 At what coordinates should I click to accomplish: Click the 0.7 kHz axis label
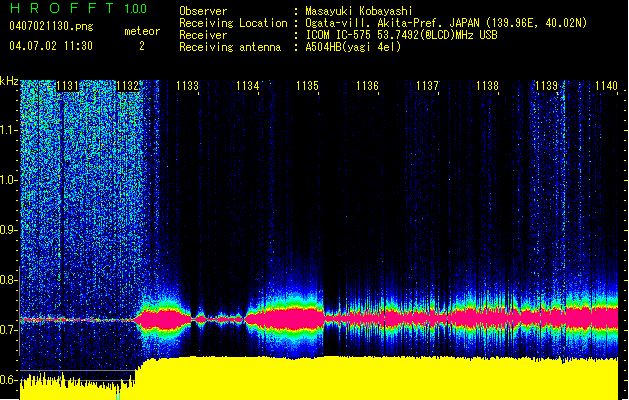click(x=8, y=330)
